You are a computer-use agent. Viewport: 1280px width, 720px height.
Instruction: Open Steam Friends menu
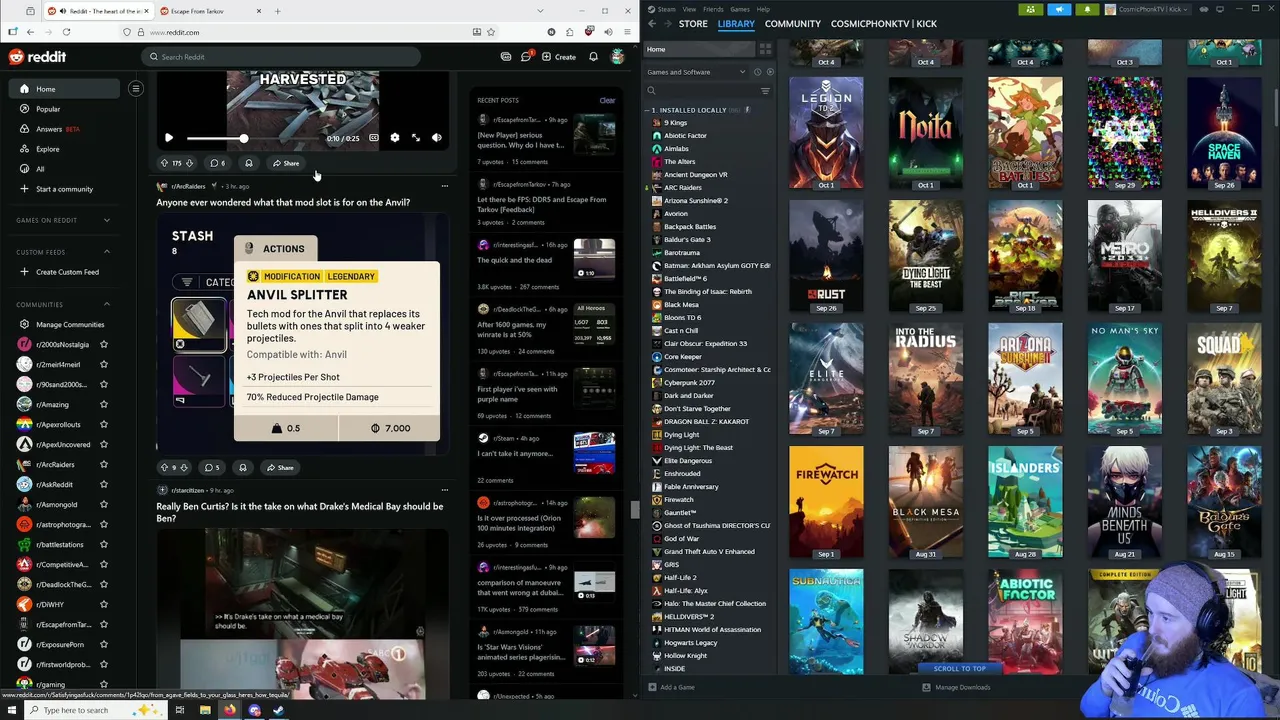point(713,9)
